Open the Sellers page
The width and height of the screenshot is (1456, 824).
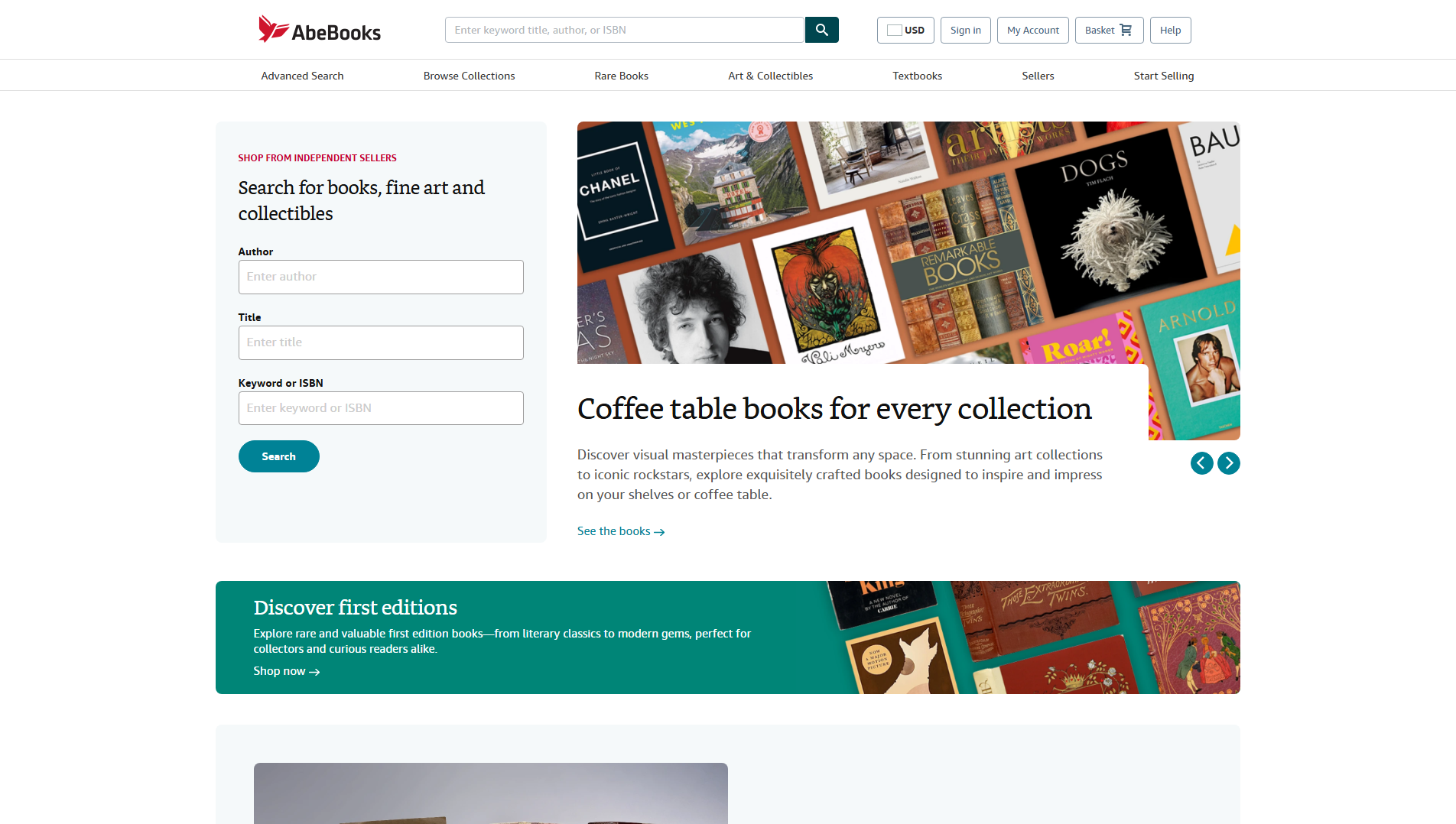1038,76
